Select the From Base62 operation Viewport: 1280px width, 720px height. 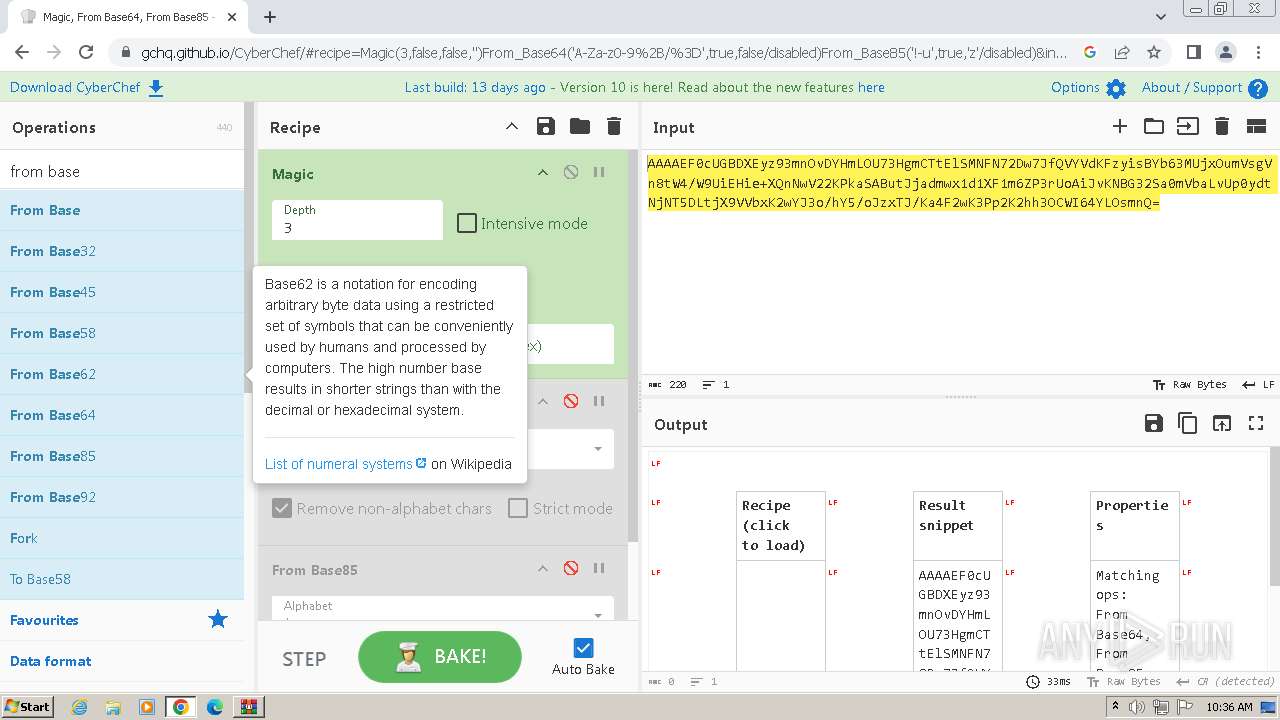tap(122, 374)
